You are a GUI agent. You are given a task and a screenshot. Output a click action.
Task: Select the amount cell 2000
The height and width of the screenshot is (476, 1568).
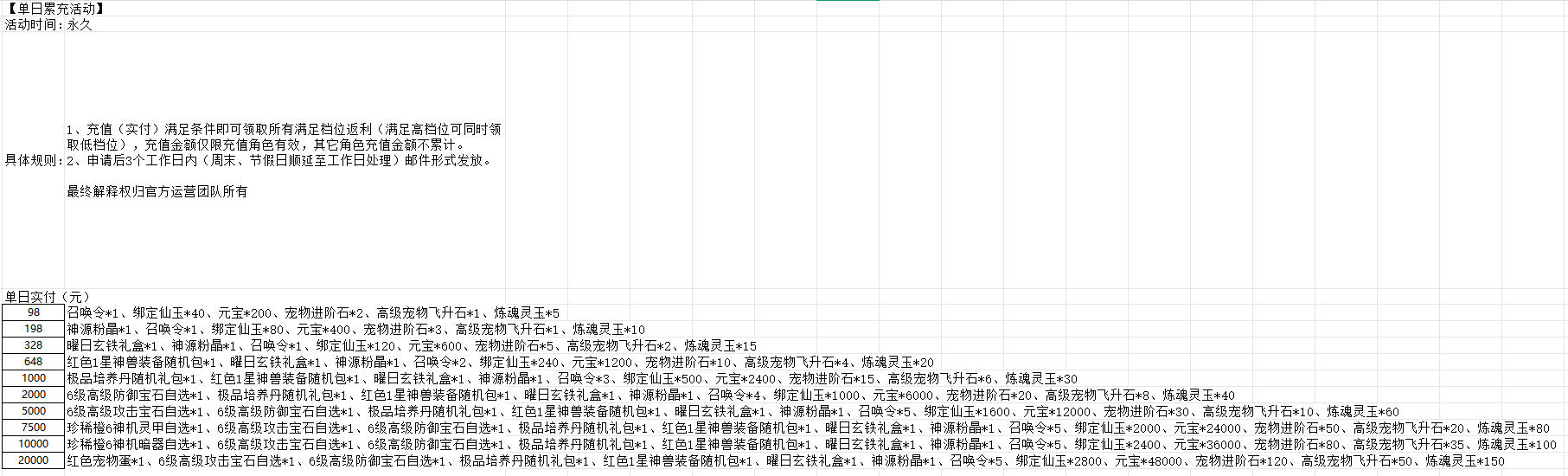tap(34, 395)
